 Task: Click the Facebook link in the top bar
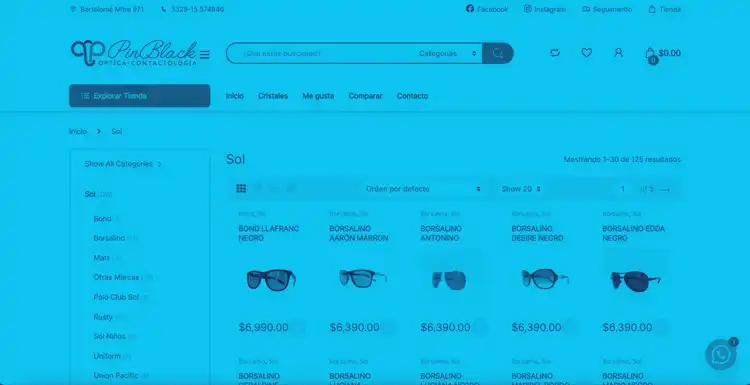(487, 9)
